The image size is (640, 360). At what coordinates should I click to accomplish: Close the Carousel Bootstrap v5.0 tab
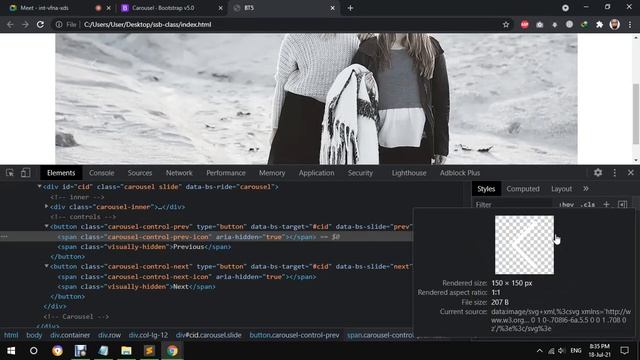tap(220, 8)
